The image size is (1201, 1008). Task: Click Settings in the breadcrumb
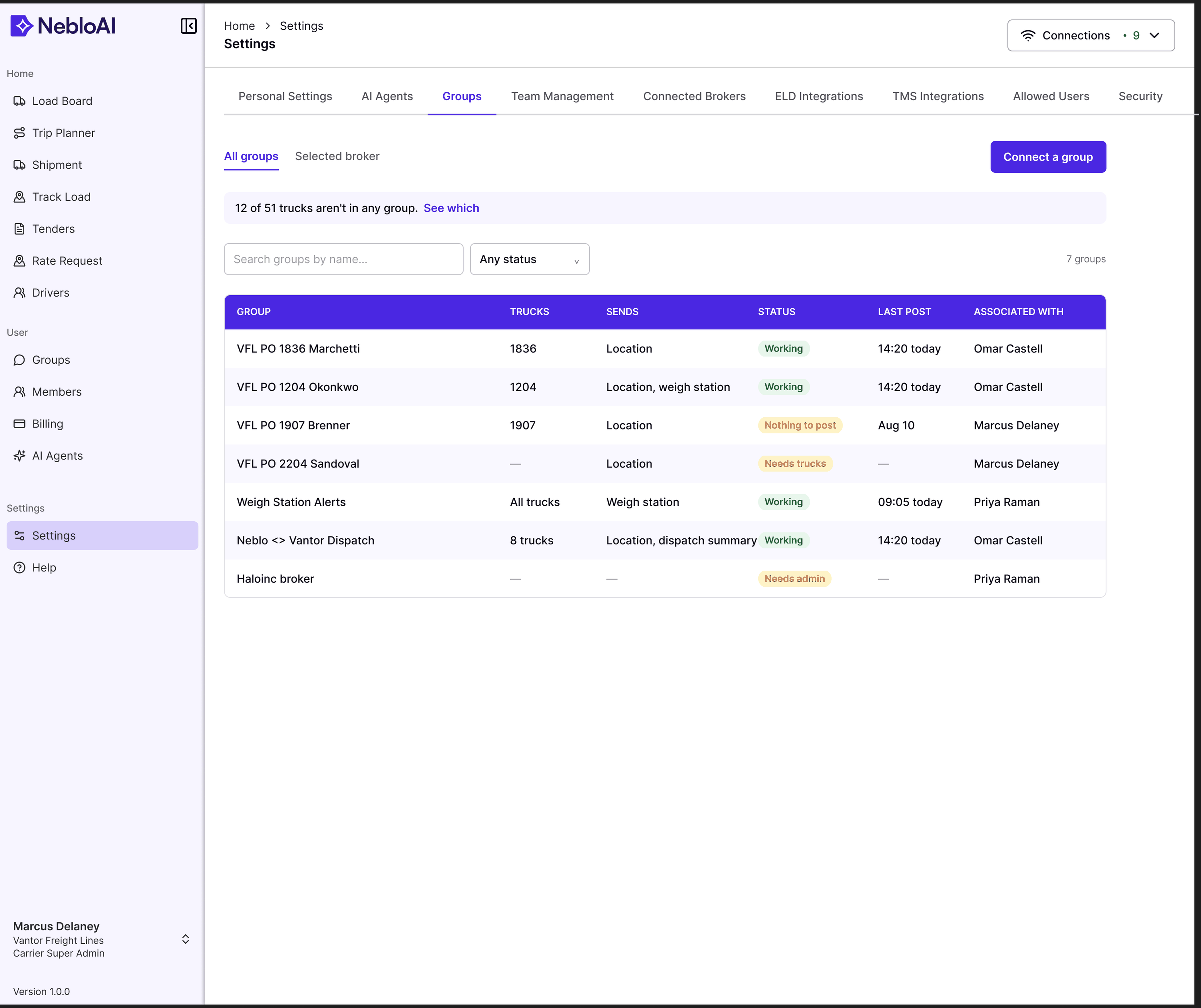click(x=301, y=26)
